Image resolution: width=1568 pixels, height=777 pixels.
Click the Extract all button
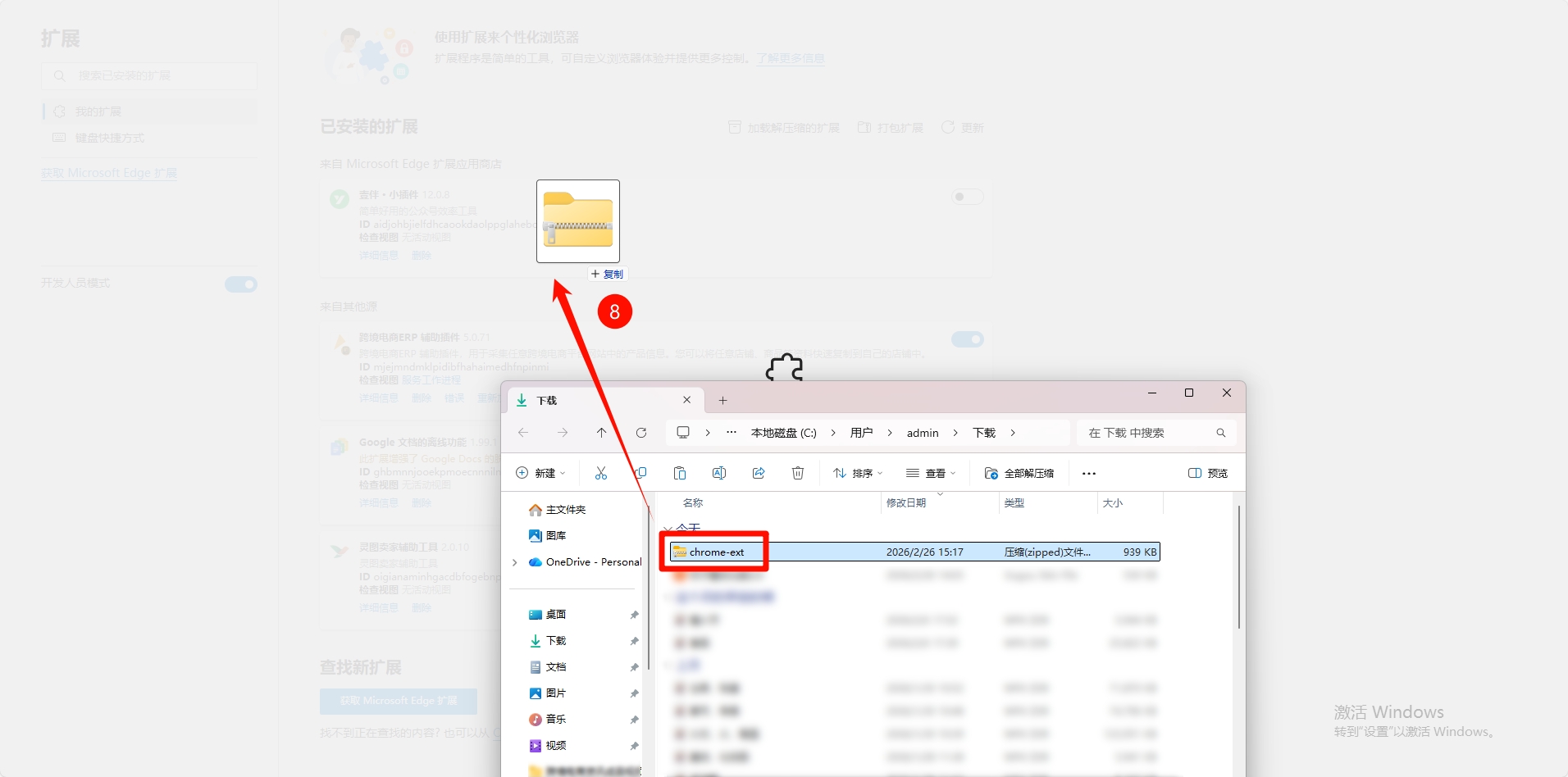pyautogui.click(x=1019, y=473)
